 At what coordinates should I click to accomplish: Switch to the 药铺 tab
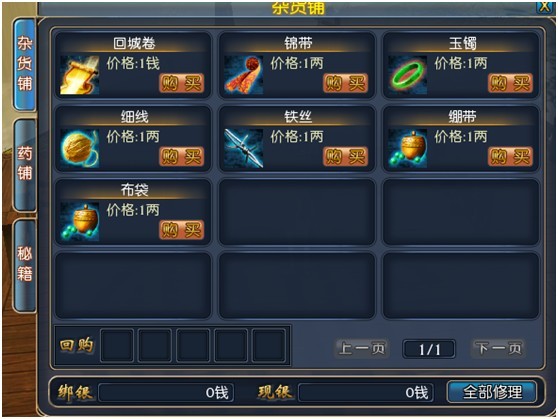point(25,165)
